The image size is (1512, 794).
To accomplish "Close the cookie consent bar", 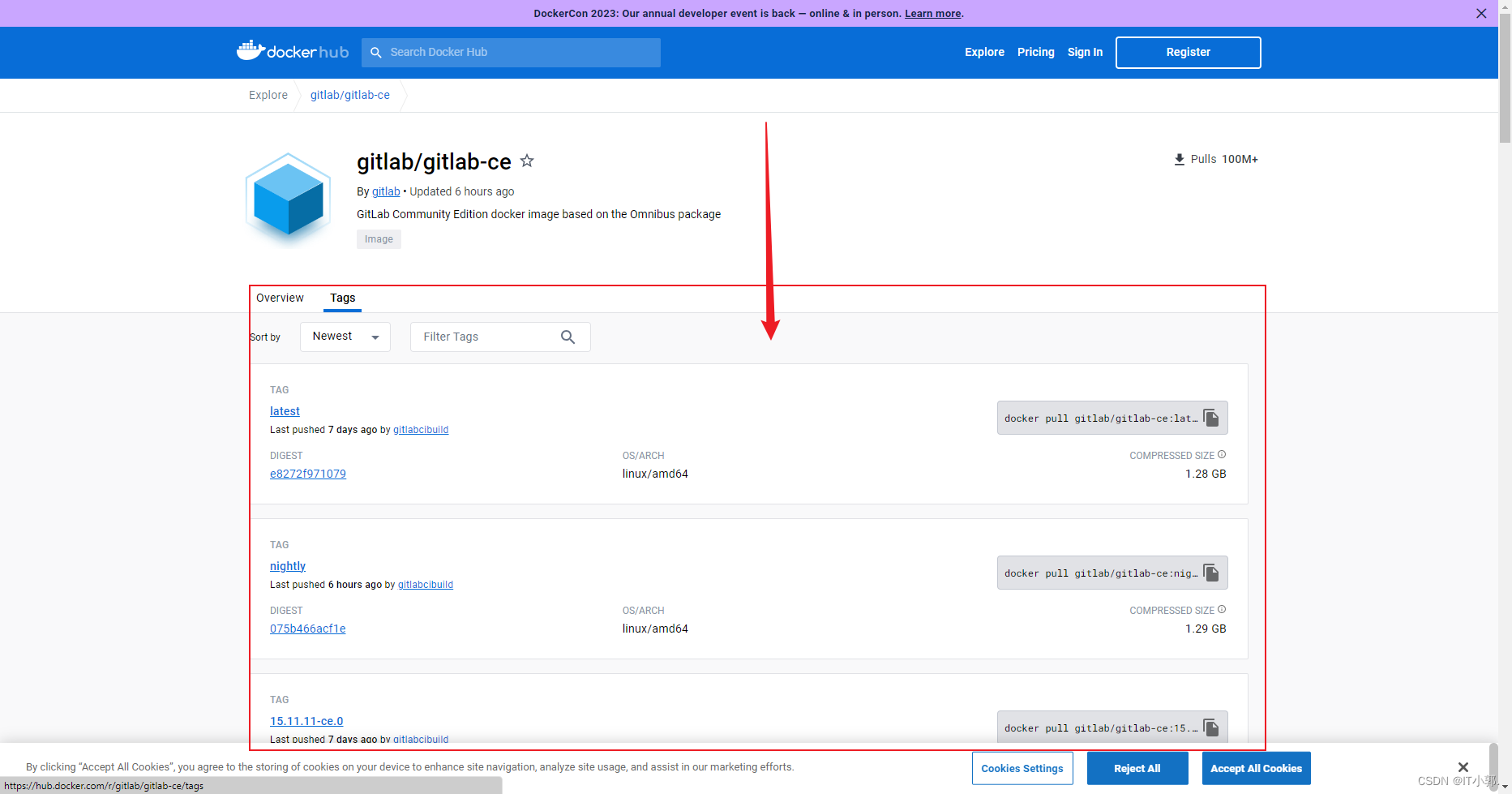I will [1463, 766].
